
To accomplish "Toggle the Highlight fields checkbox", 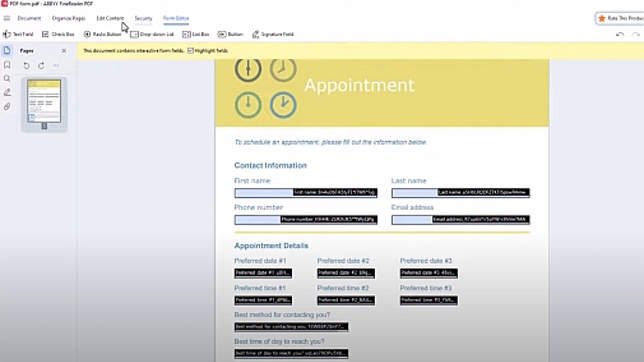I will (x=191, y=51).
